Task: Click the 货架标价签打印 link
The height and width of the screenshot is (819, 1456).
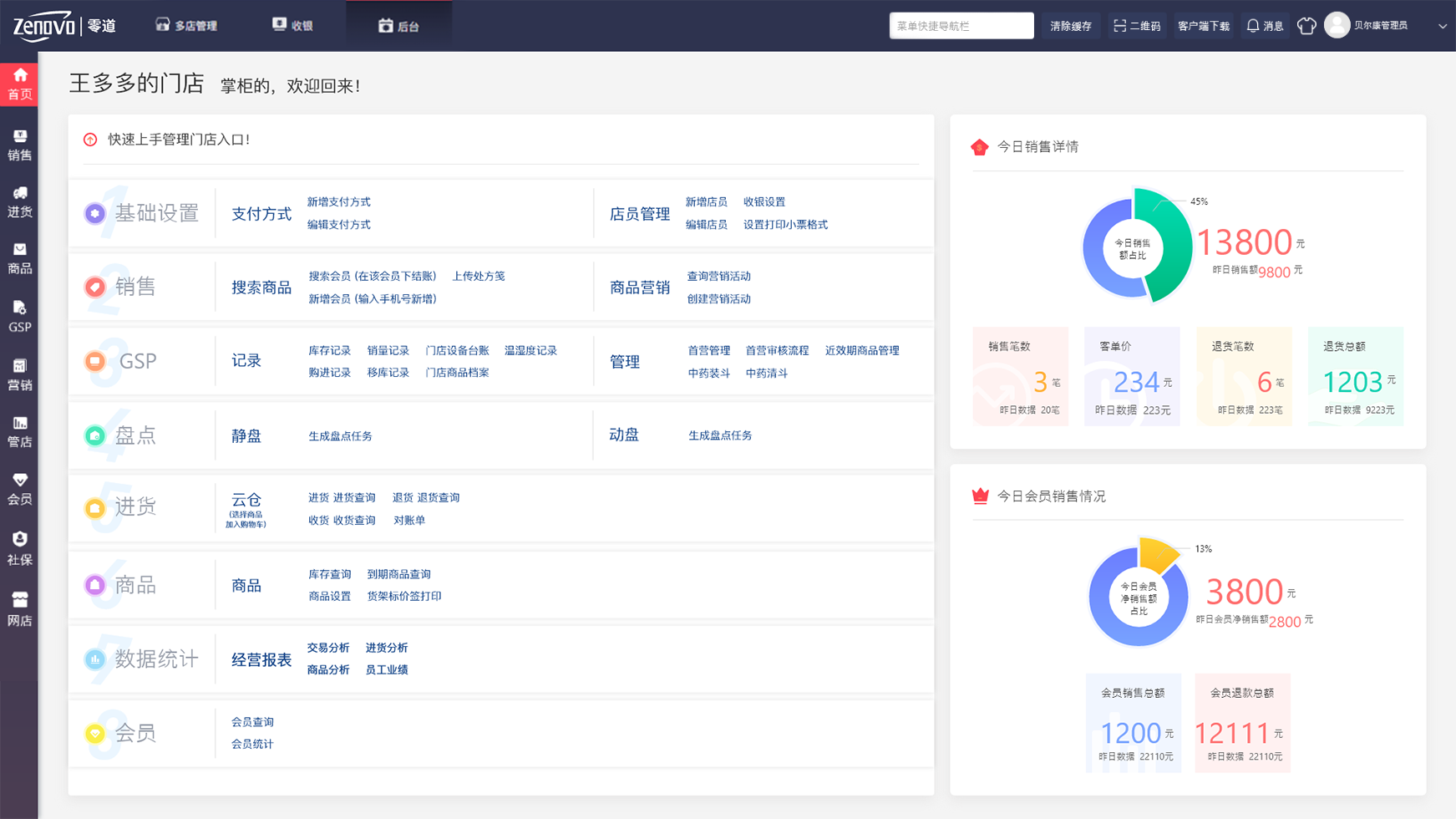Action: pos(404,597)
